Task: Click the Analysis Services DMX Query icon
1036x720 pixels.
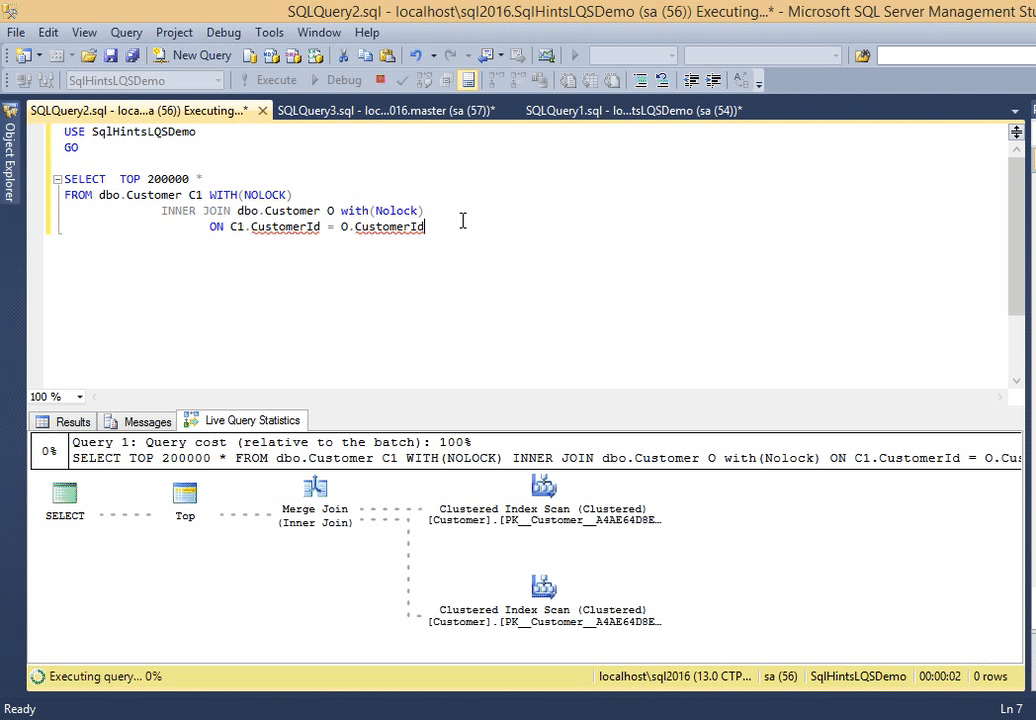Action: click(x=293, y=55)
